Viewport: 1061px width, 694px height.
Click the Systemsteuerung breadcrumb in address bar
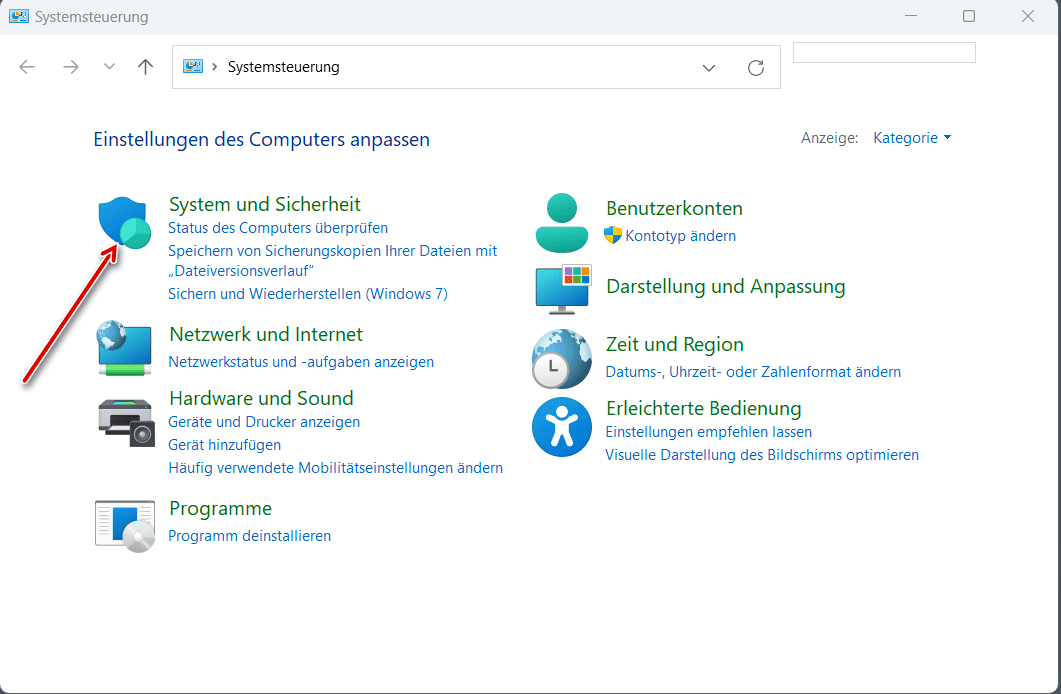click(283, 67)
